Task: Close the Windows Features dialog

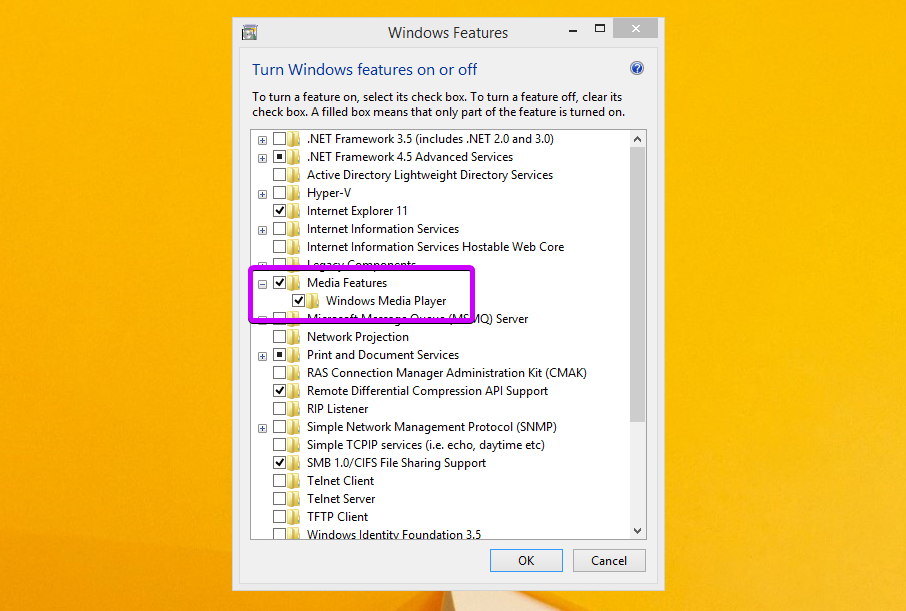Action: [636, 28]
